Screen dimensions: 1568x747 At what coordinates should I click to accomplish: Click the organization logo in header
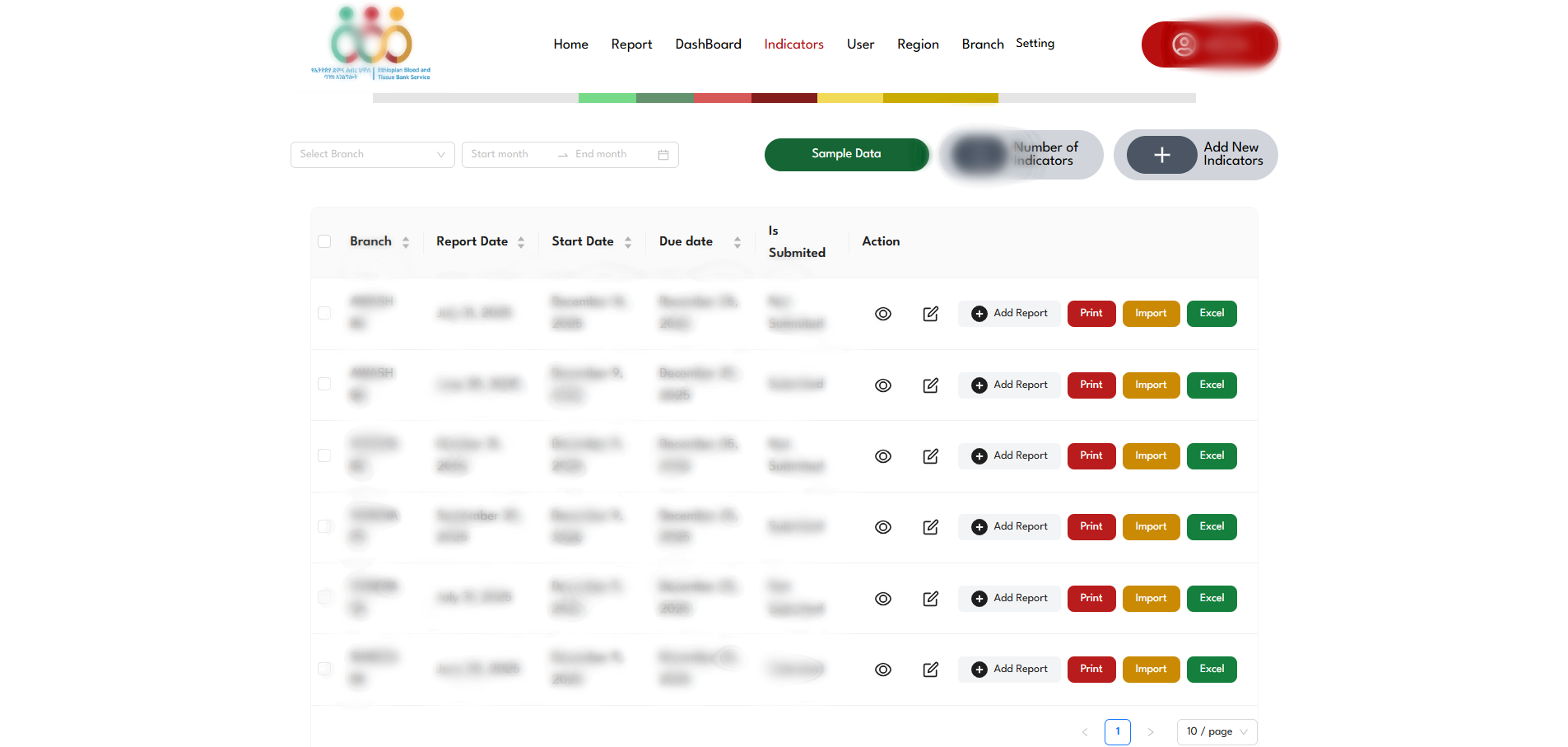point(371,43)
